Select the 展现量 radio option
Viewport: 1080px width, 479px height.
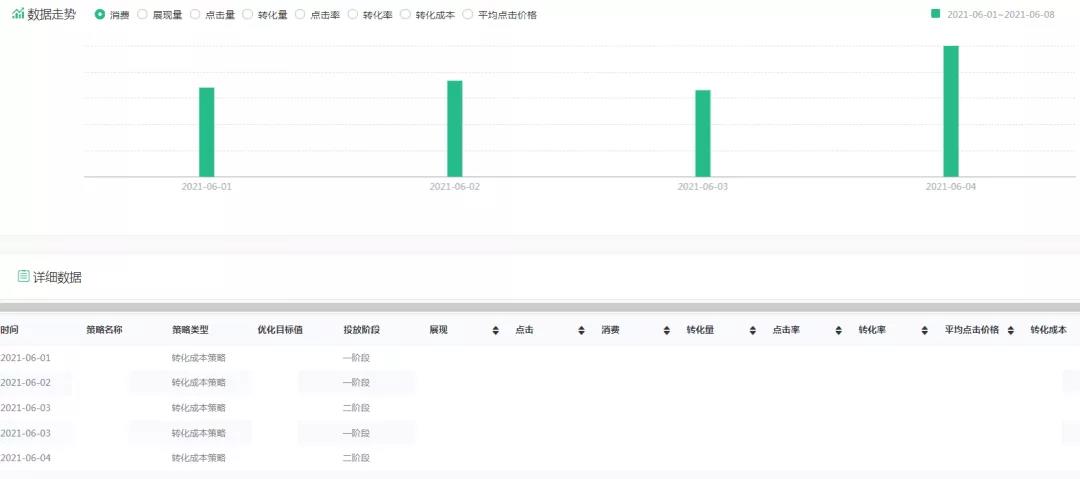142,15
